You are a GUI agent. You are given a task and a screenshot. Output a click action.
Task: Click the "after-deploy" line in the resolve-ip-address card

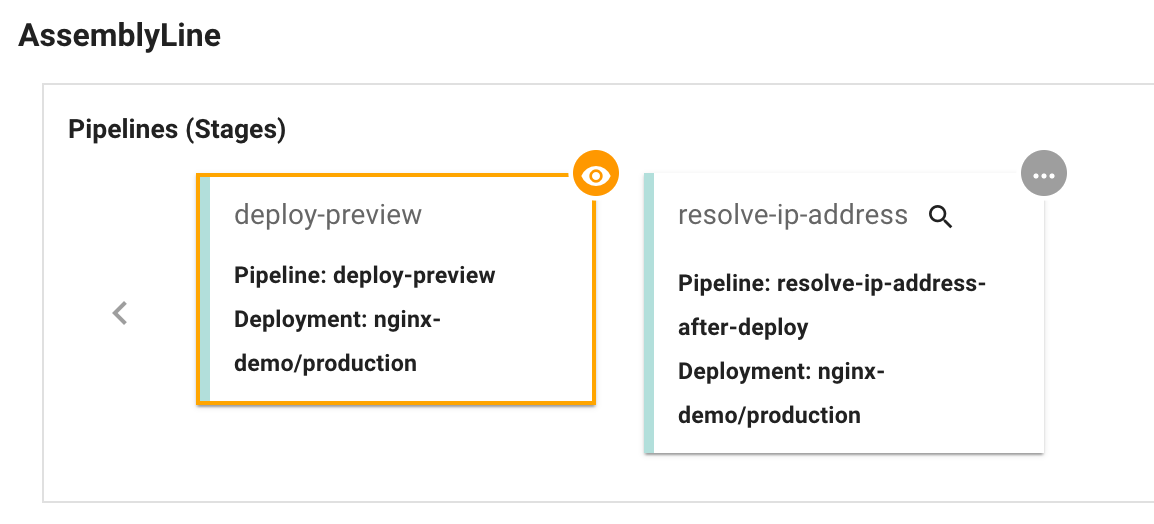point(743,327)
